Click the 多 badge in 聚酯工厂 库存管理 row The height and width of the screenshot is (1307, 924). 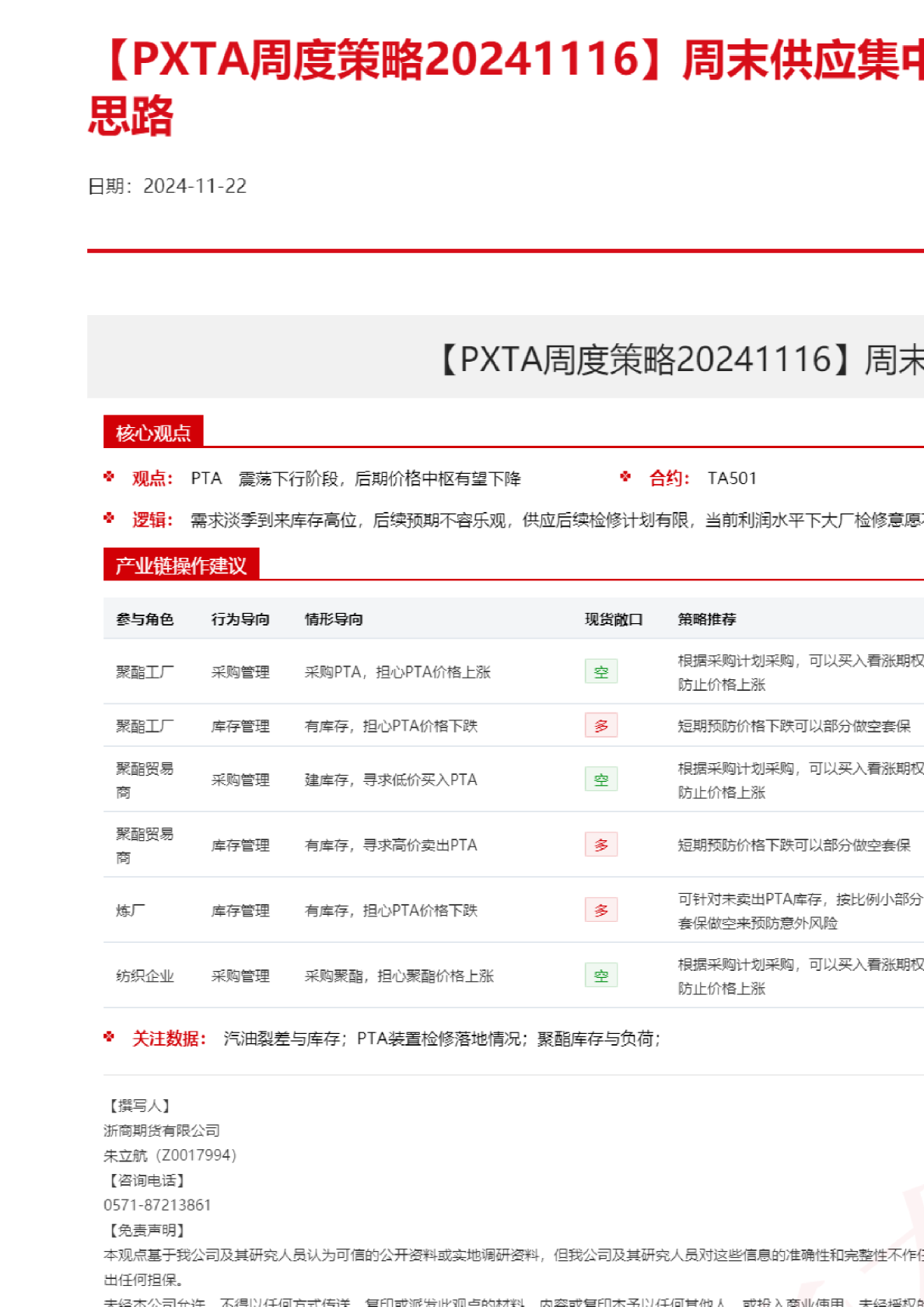(x=600, y=725)
